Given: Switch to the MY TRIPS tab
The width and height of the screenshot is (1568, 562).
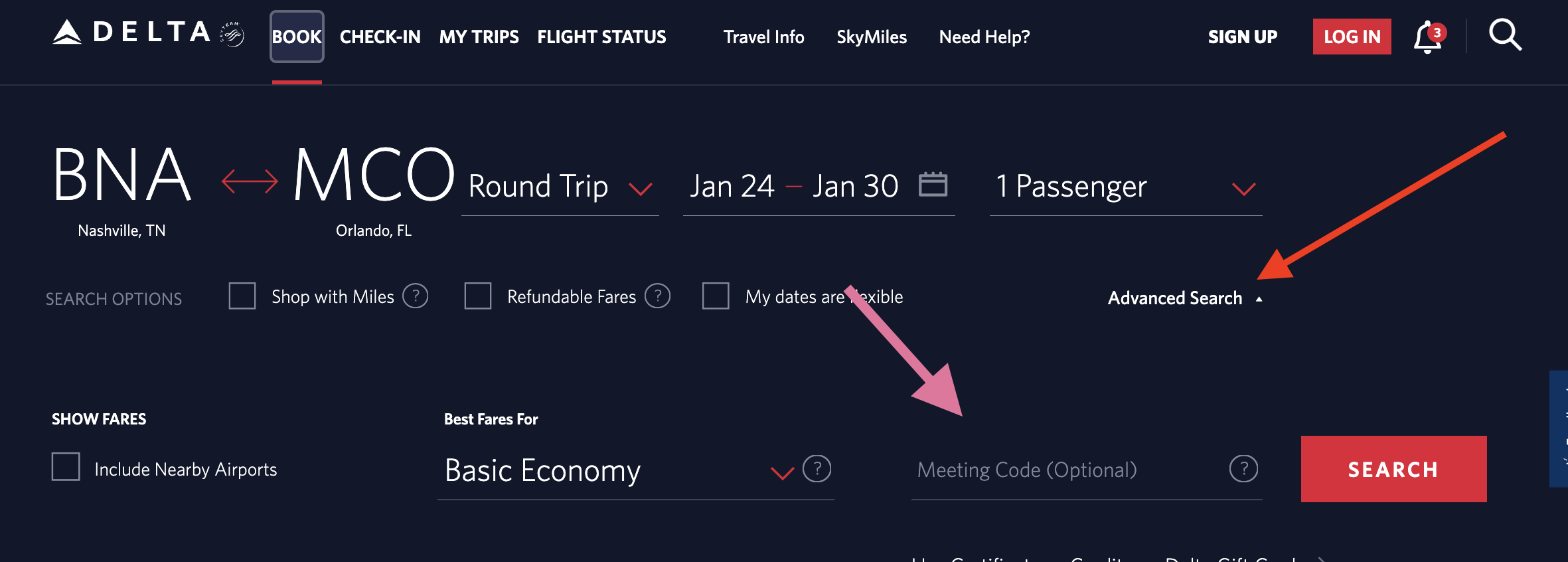Looking at the screenshot, I should tap(479, 37).
